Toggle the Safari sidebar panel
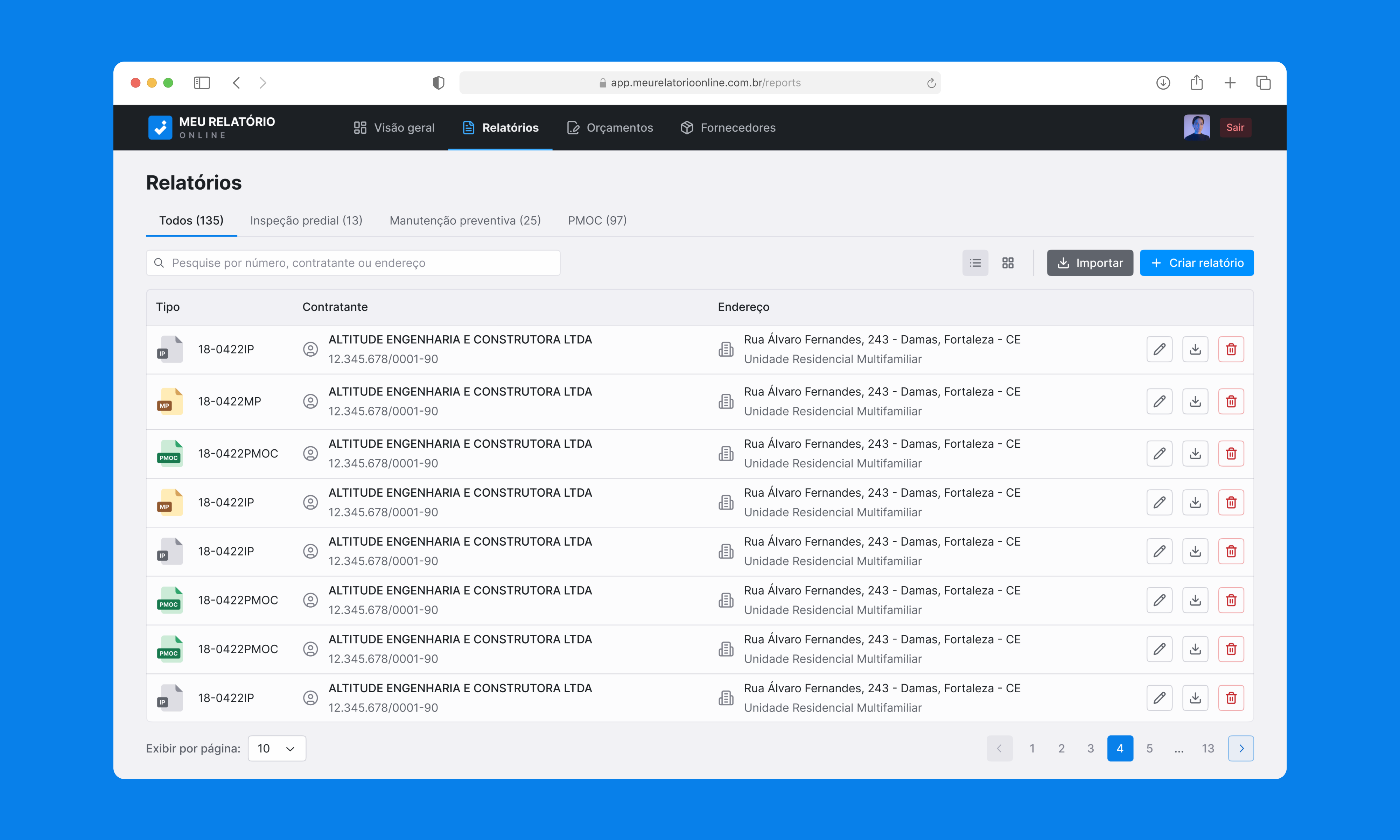Viewport: 1400px width, 840px height. [202, 83]
